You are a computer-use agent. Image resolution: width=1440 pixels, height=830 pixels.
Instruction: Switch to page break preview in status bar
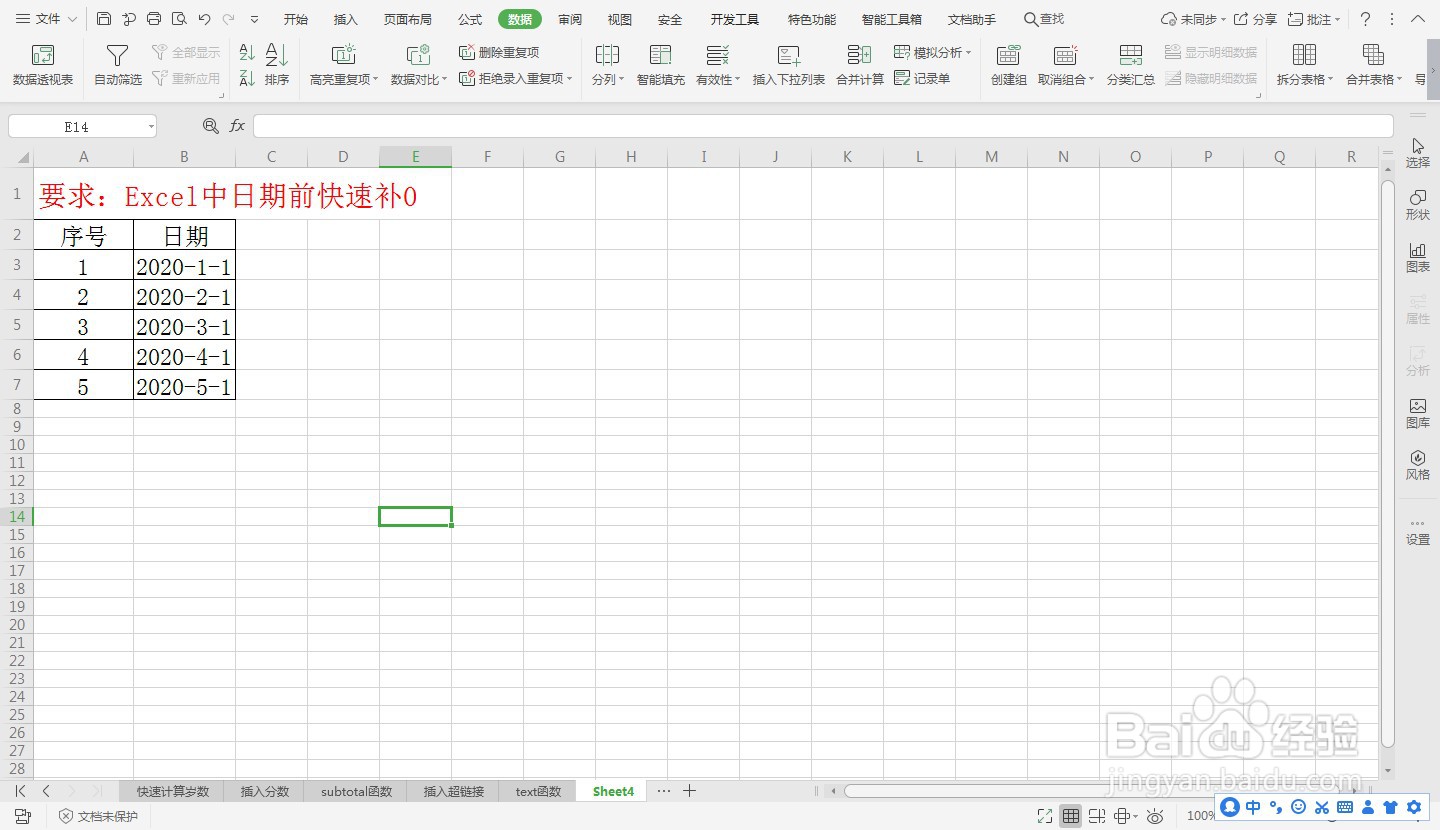tap(1097, 816)
